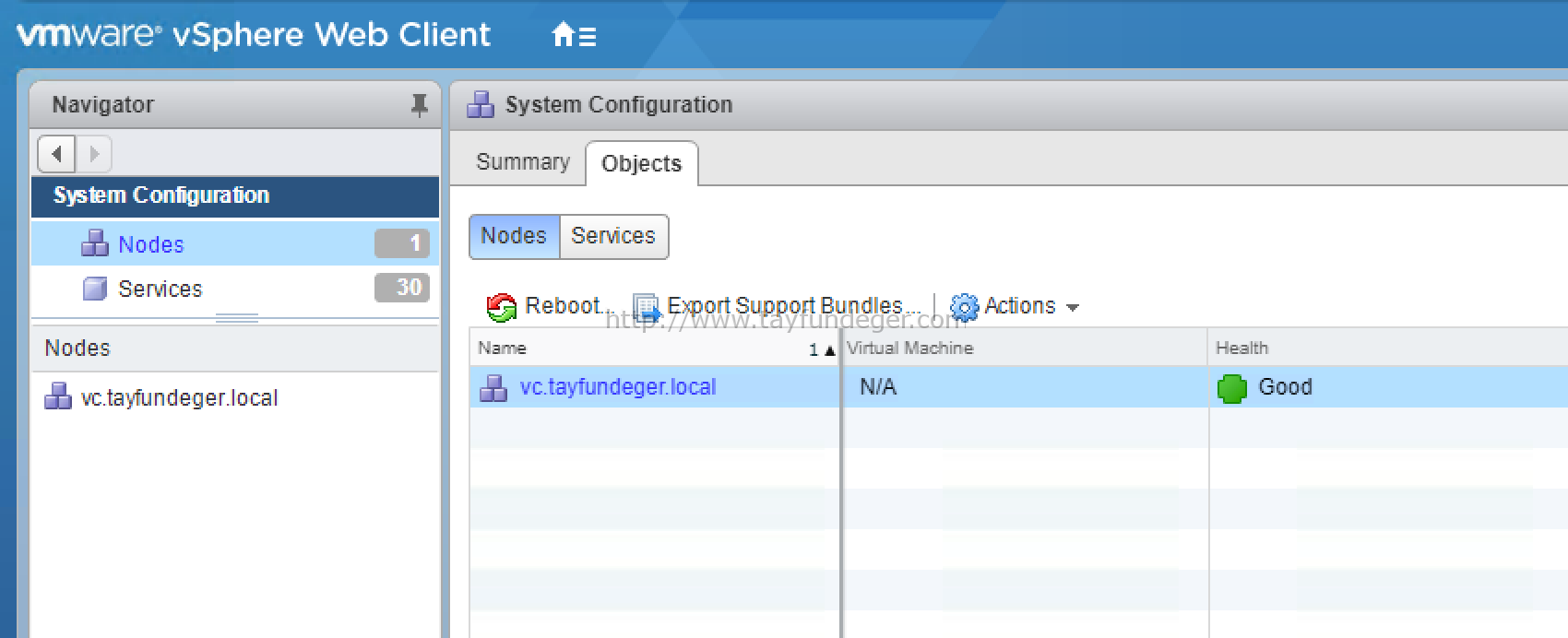Click Export Support Bundles
The height and width of the screenshot is (638, 1568).
[777, 306]
